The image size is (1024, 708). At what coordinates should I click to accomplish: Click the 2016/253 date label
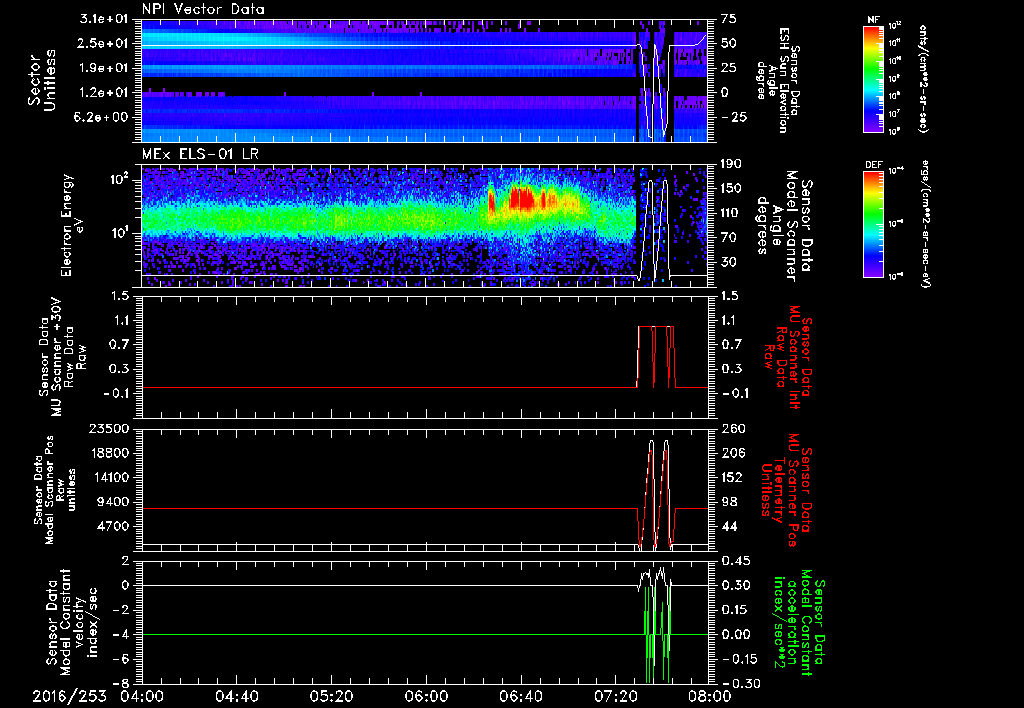[70, 696]
